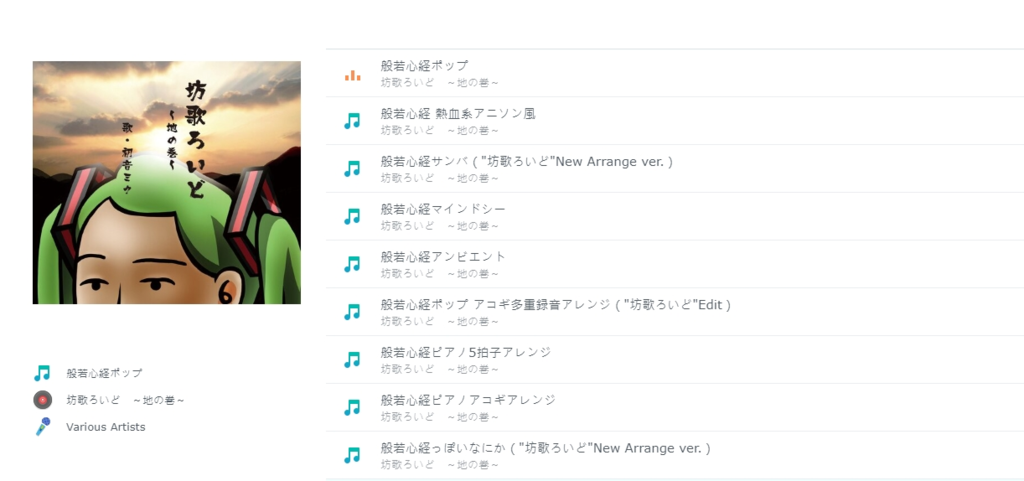The width and height of the screenshot is (1024, 481).
Task: Click music note icon beside 般若心経 熱血系アニソン風
Action: click(352, 121)
